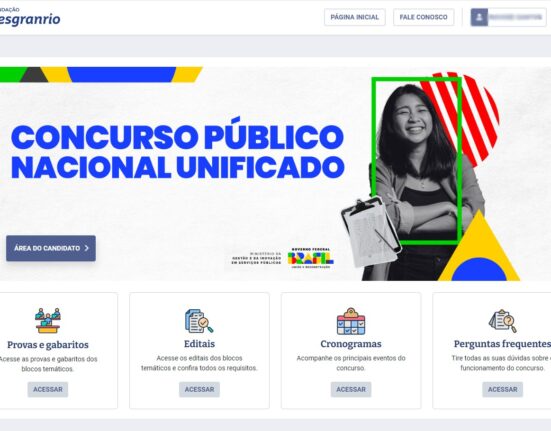The width and height of the screenshot is (551, 431).
Task: Click Acessar under Editais
Action: pyautogui.click(x=199, y=389)
